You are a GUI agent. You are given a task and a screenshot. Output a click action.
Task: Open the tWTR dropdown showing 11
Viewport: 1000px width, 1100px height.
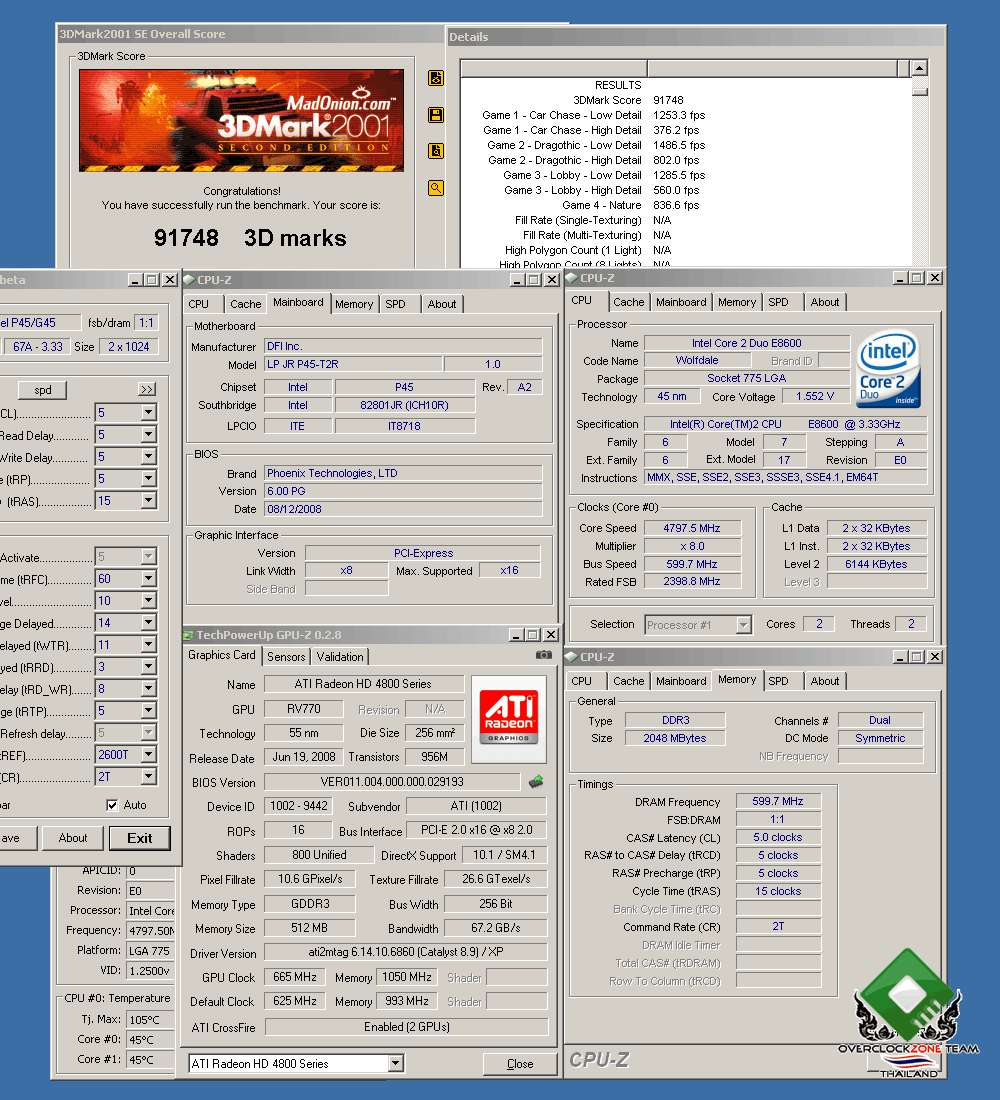149,645
